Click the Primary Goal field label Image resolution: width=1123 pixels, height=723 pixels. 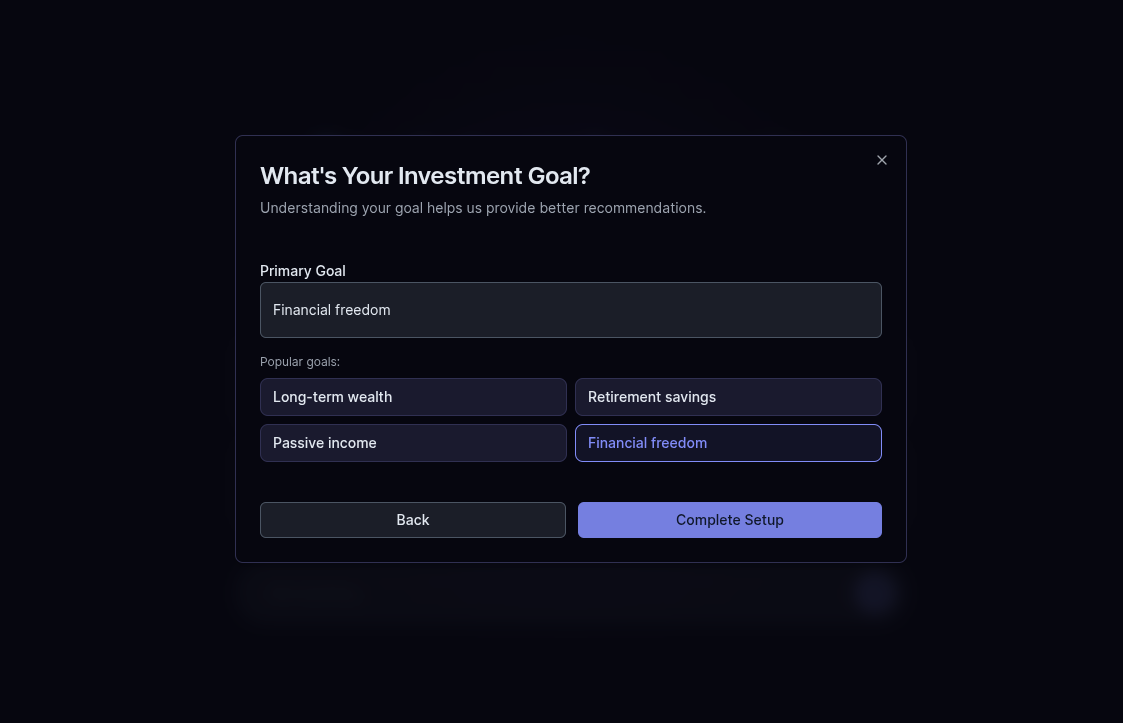pos(302,271)
